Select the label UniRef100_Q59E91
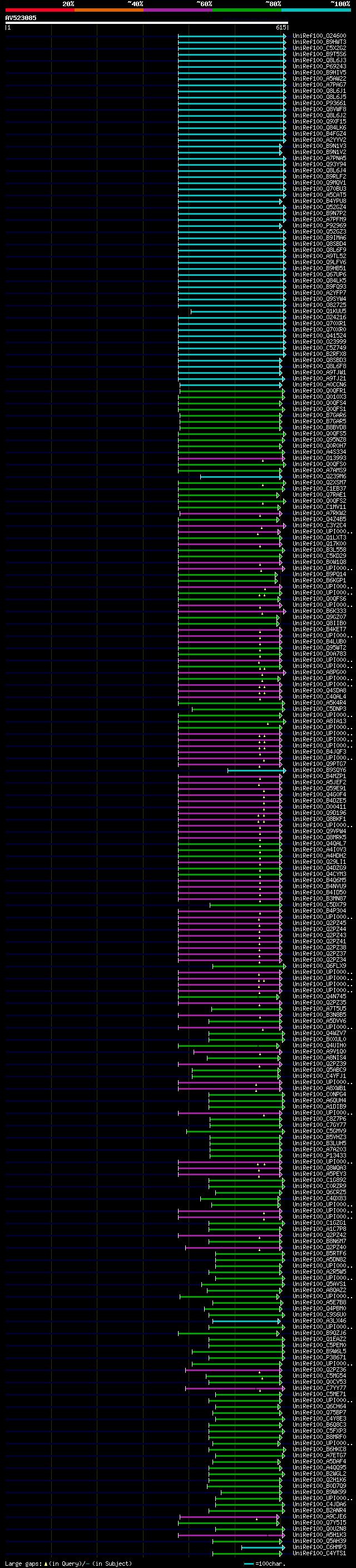 pos(319,789)
